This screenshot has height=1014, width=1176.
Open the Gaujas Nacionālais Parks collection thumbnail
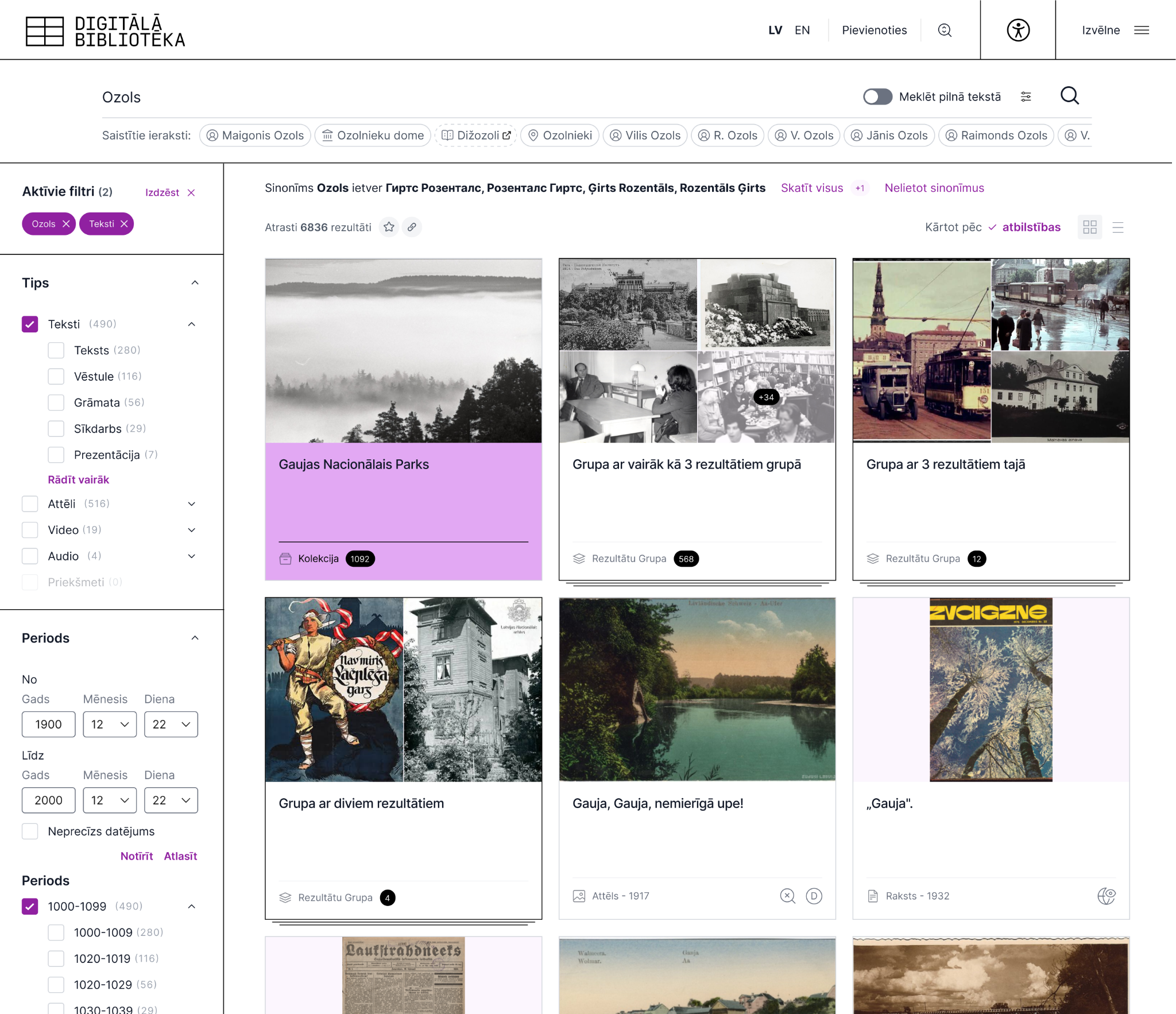tap(403, 351)
